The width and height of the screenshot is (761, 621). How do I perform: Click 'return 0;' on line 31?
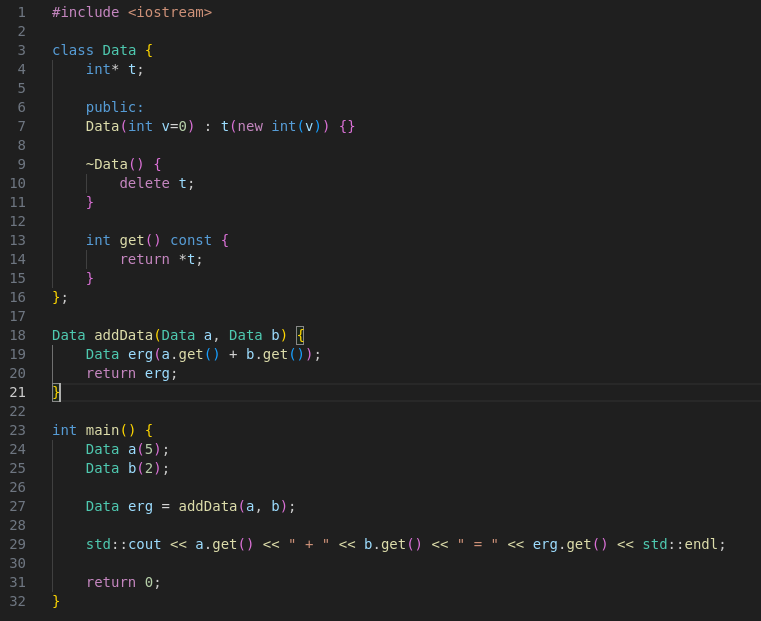tap(123, 582)
